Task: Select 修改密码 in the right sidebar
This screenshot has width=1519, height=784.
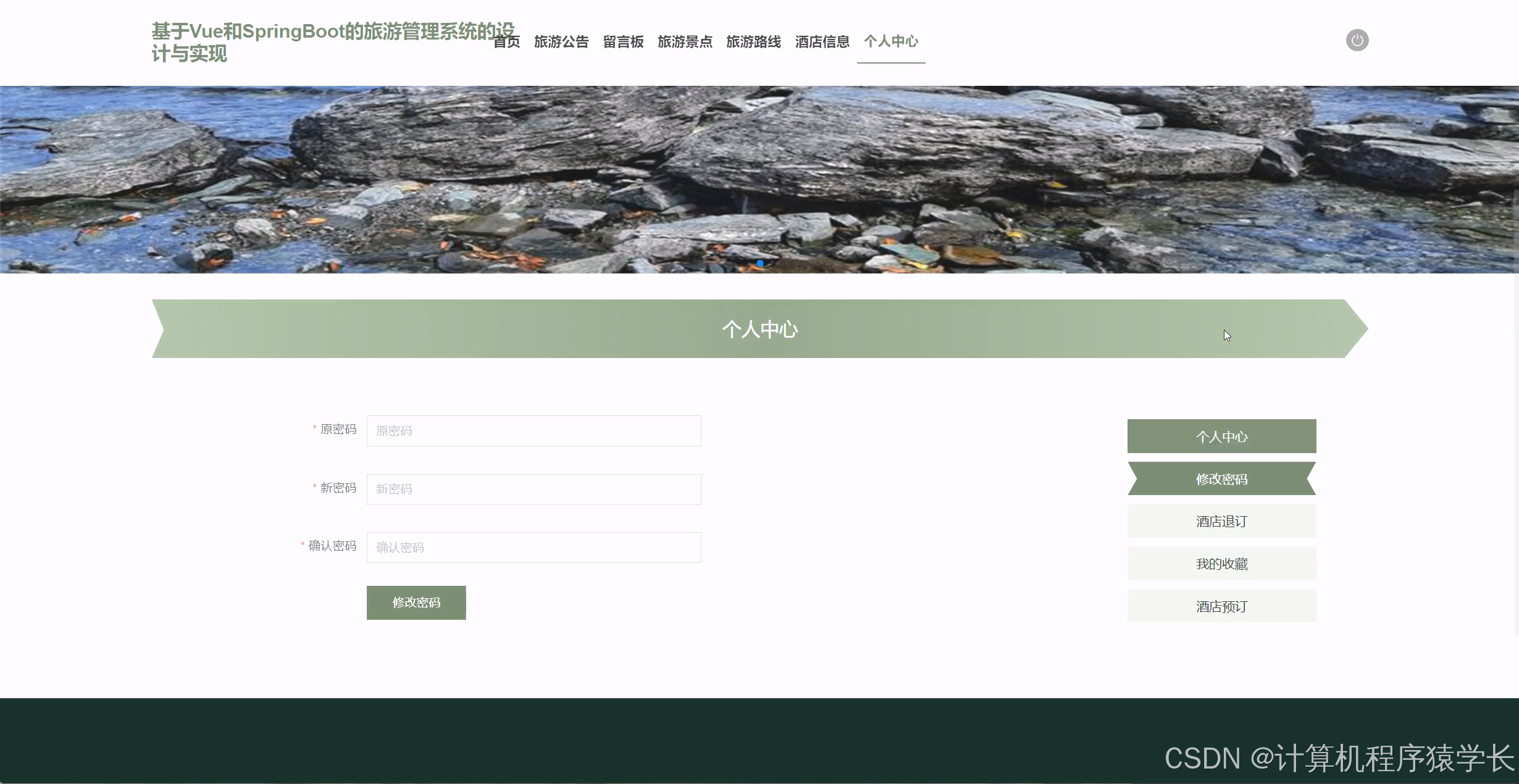Action: pyautogui.click(x=1221, y=479)
